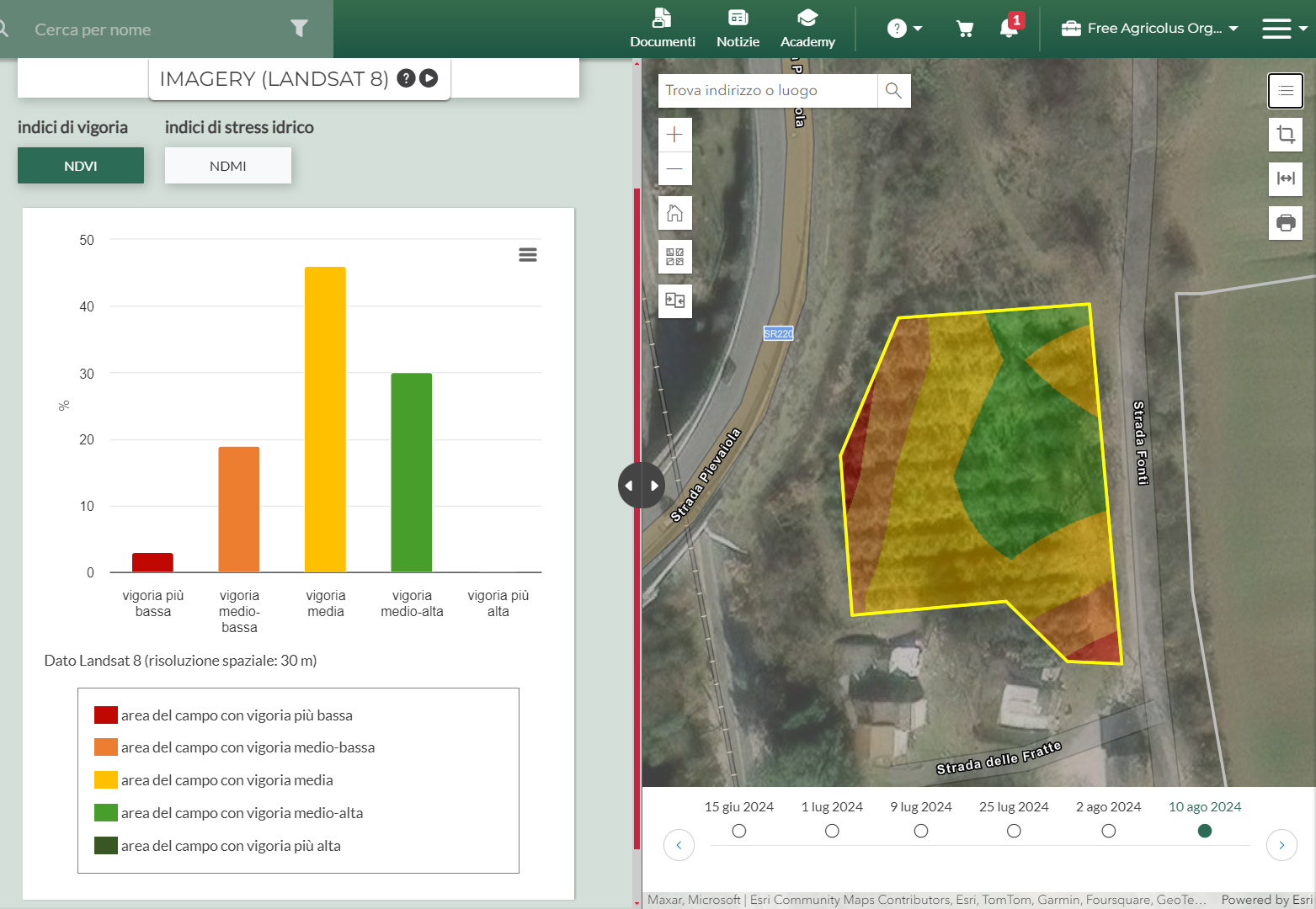Activate the crop tool on map
The height and width of the screenshot is (909, 1316).
point(1286,135)
